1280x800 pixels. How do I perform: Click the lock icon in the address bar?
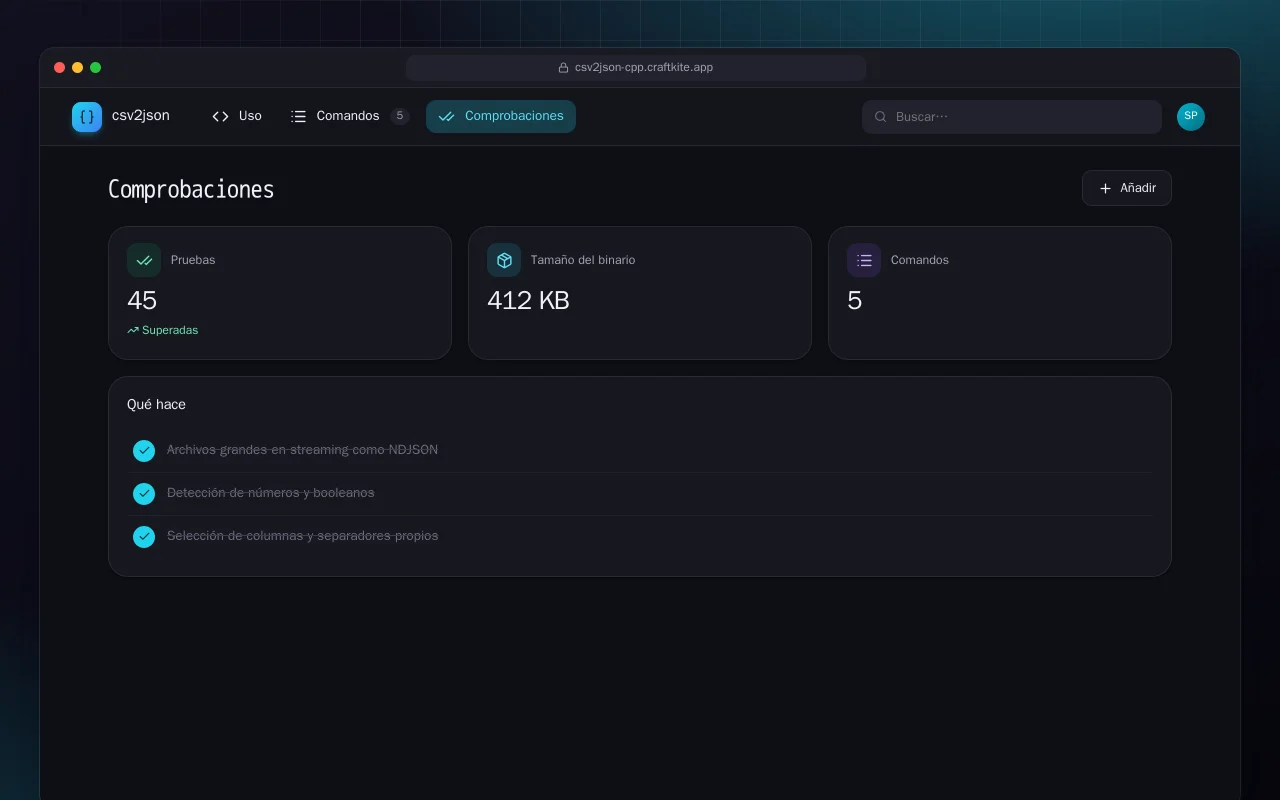coord(564,68)
